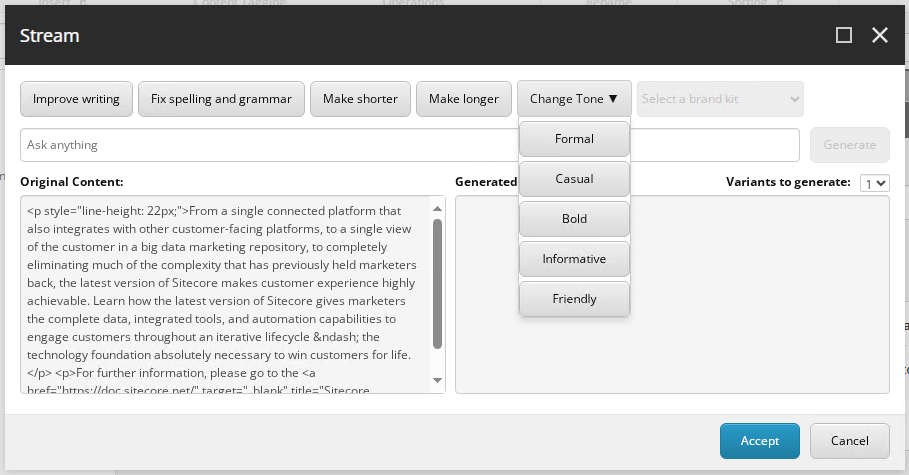Maximize the Stream dialog
The height and width of the screenshot is (475, 909).
tap(843, 35)
